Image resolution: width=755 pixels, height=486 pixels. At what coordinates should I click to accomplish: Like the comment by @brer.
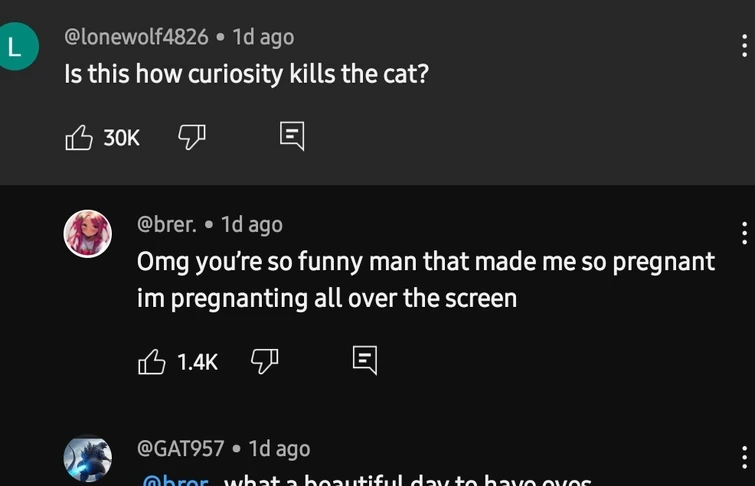point(152,361)
